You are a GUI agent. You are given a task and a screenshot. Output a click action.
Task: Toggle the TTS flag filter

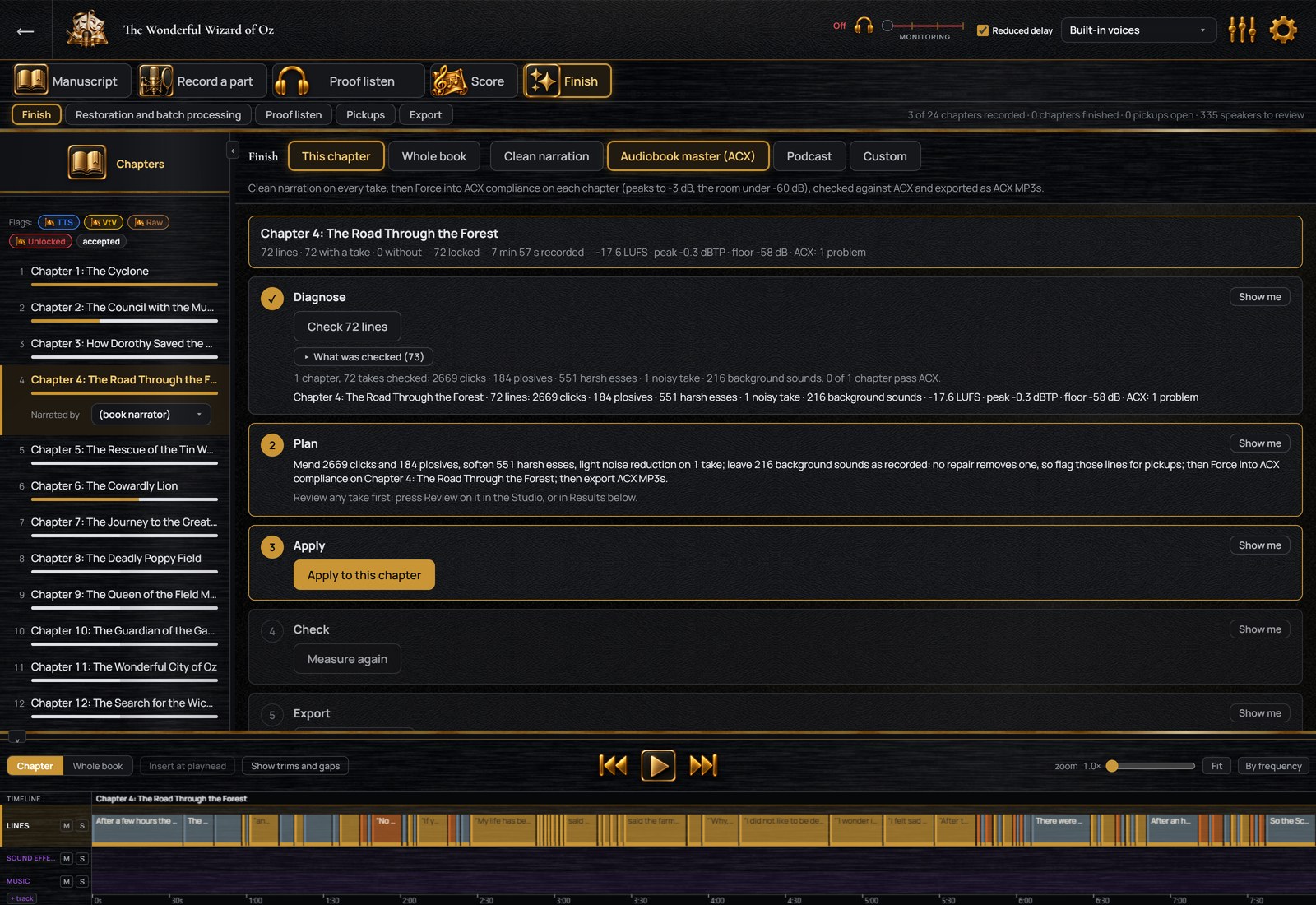click(x=59, y=222)
